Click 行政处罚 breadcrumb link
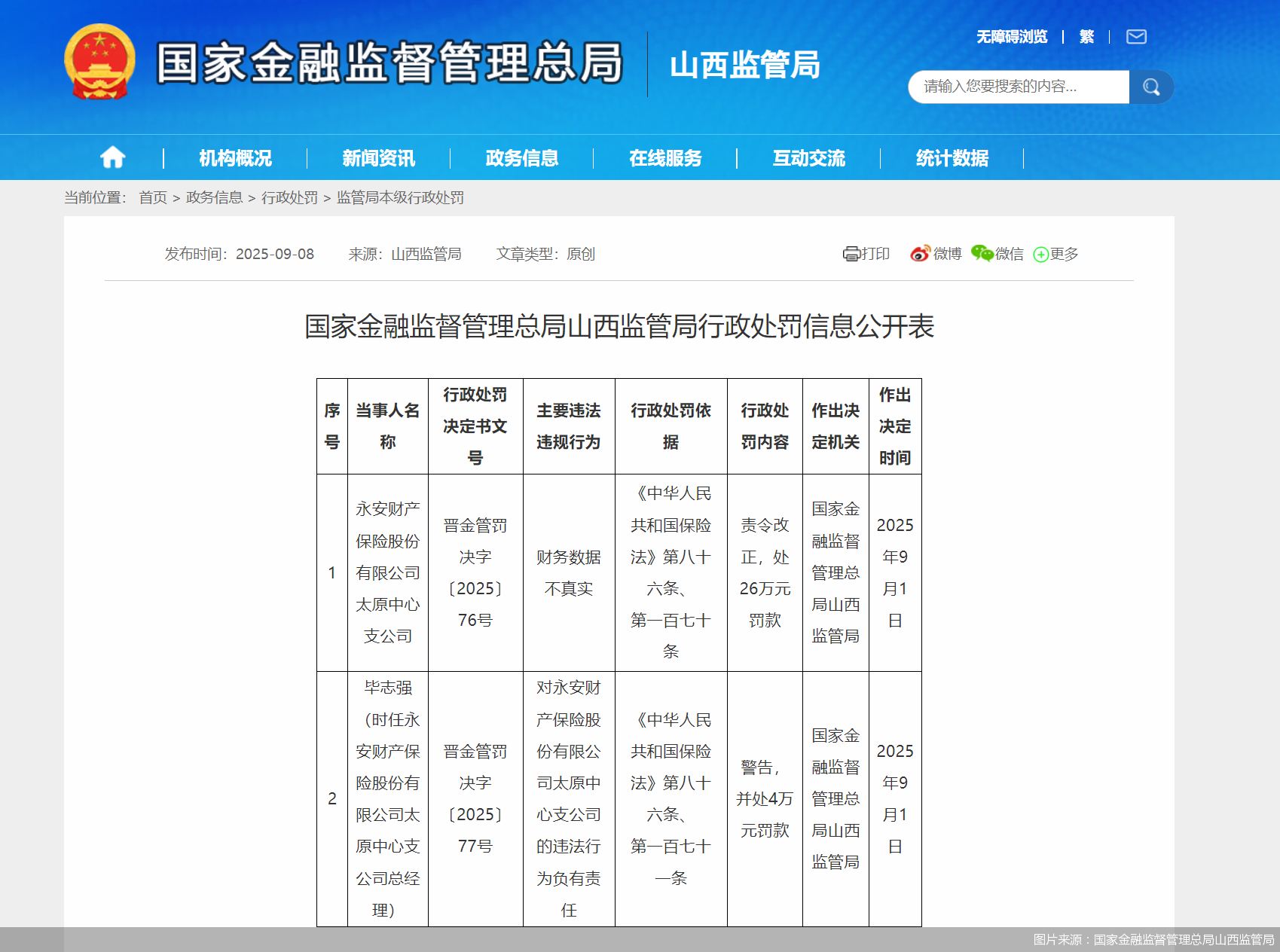The width and height of the screenshot is (1280, 952). [289, 197]
